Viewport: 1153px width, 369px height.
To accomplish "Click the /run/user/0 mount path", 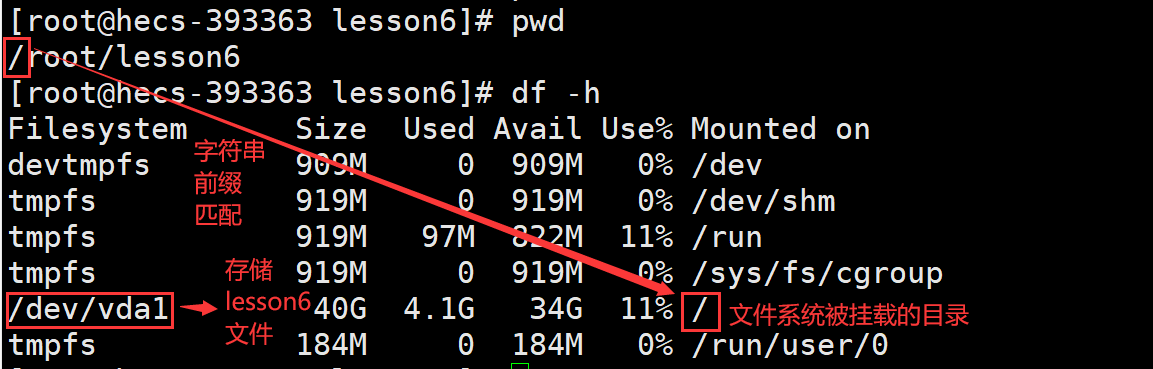I will 789,345.
